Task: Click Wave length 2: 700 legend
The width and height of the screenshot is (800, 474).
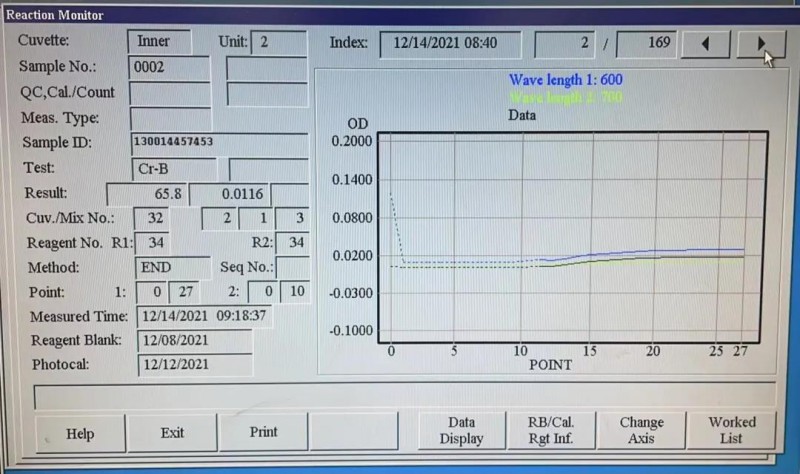Action: point(565,97)
